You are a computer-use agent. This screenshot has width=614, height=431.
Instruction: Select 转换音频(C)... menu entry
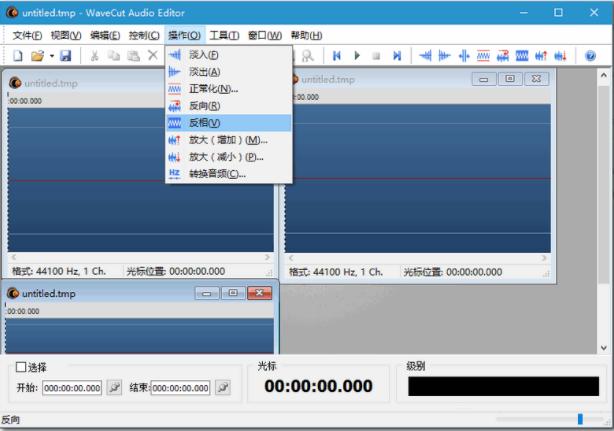(229, 173)
